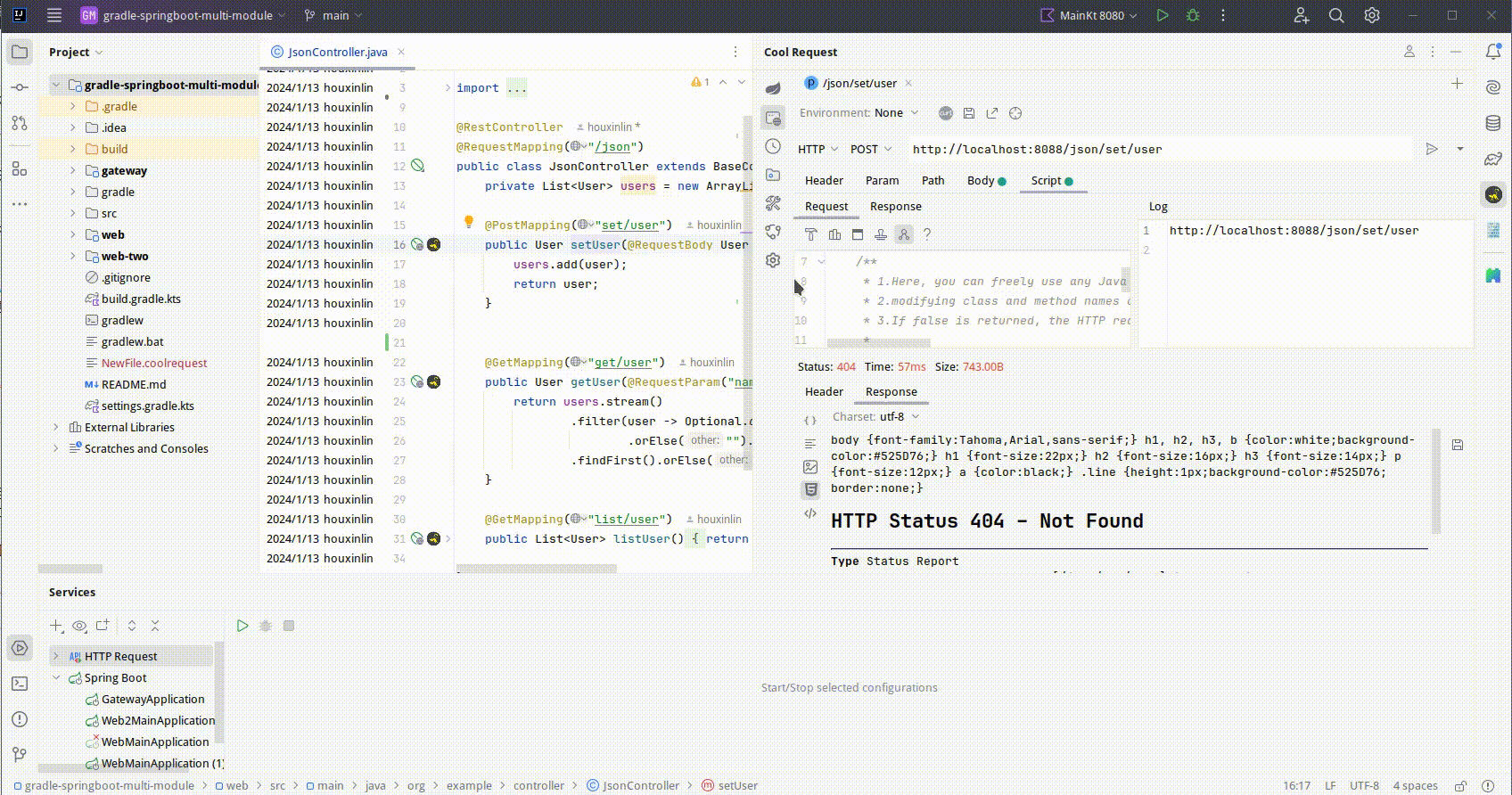
Task: Click the hammer build icon in script toolbar
Action: pos(811,234)
